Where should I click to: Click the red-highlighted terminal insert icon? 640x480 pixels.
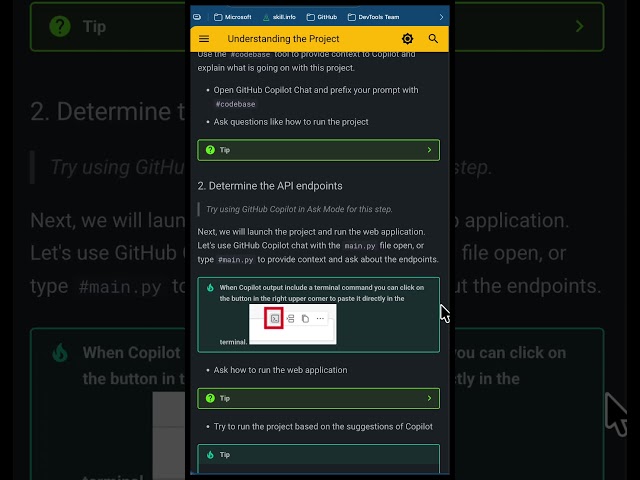(x=274, y=318)
